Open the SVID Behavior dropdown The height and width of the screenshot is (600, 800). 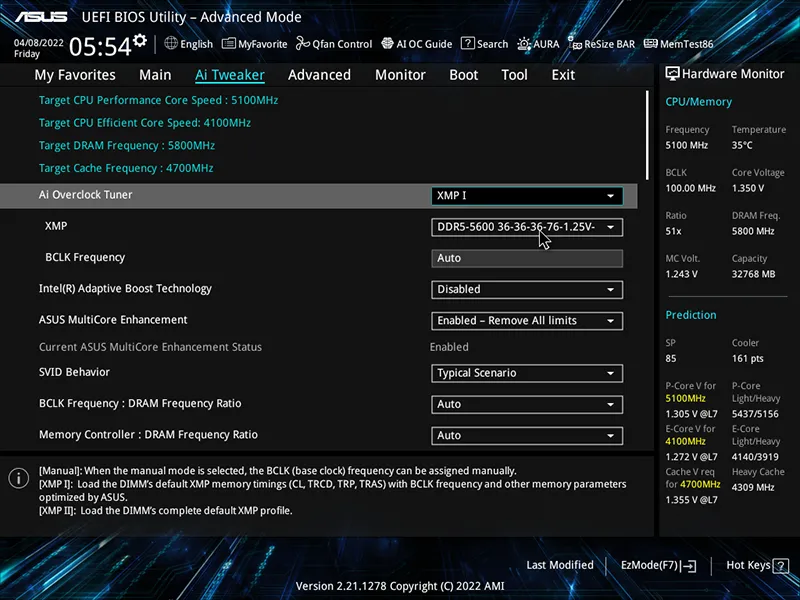(527, 373)
